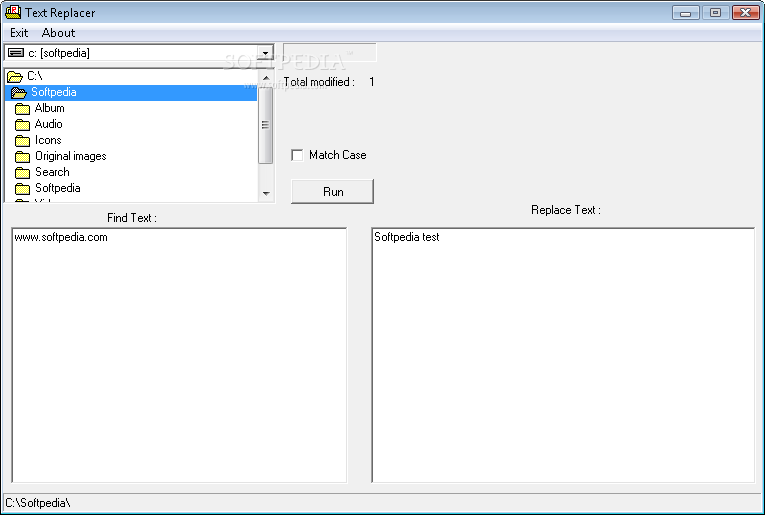Select the highlighted Softpedia folder row
This screenshot has width=765, height=515.
coord(131,92)
